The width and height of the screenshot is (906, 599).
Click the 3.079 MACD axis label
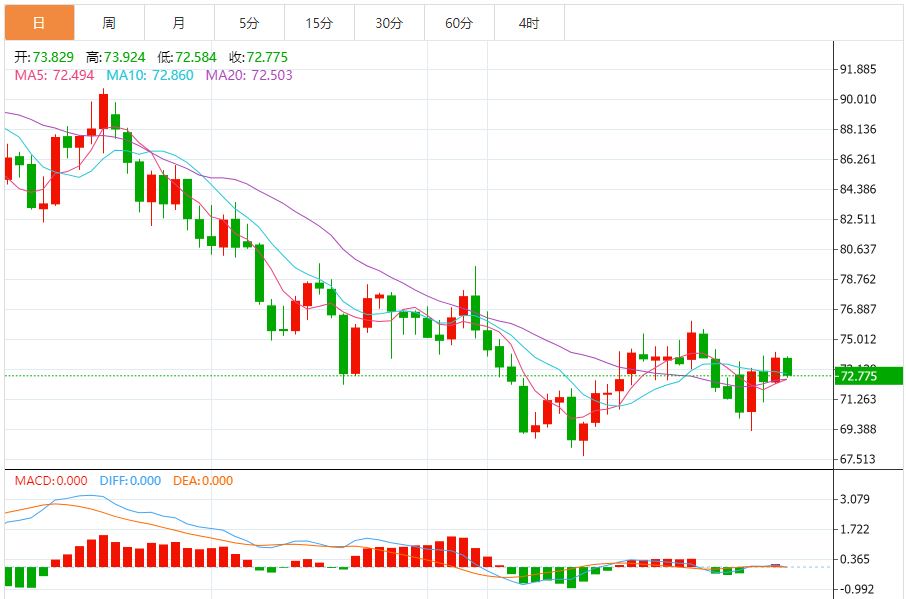(855, 500)
